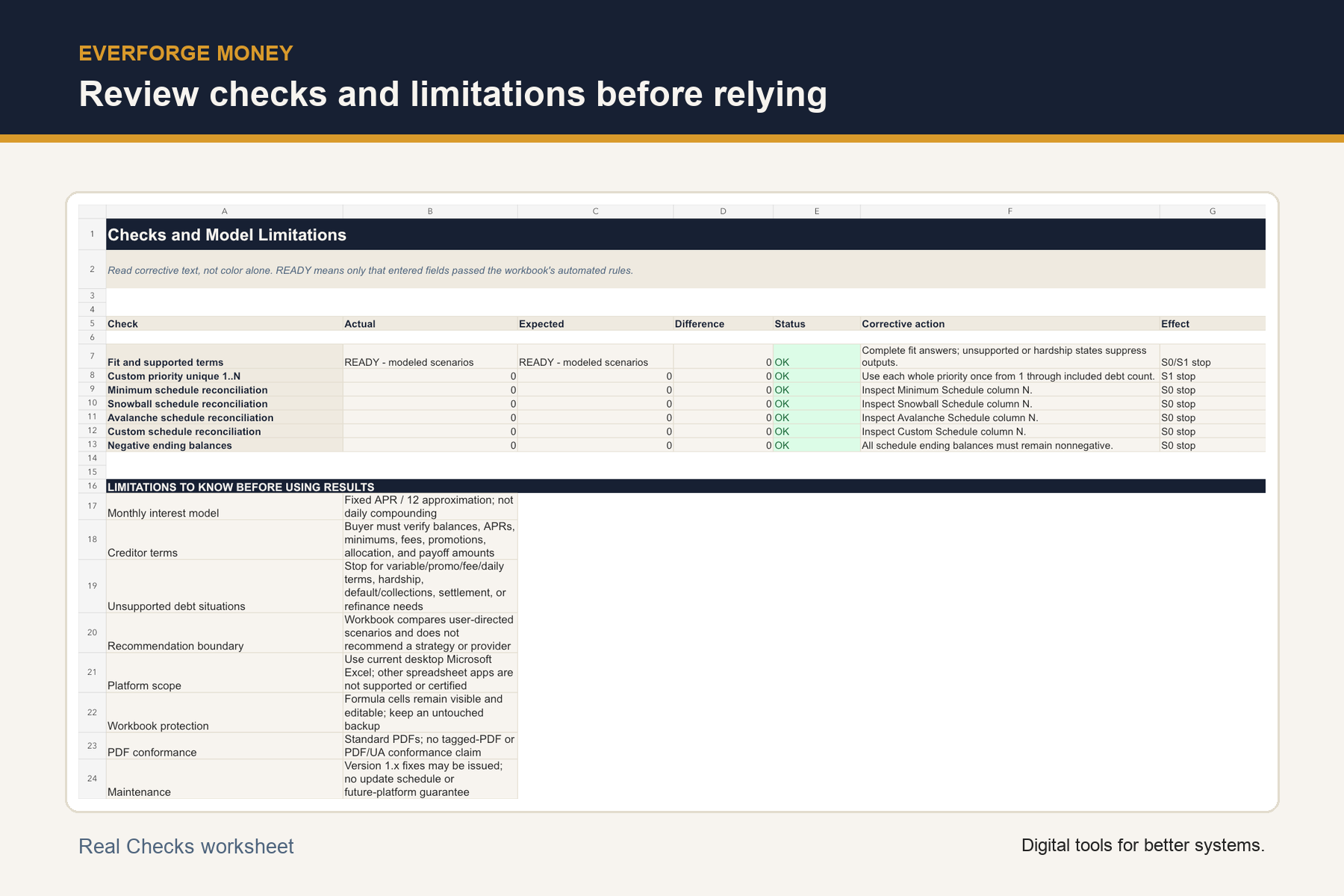Click the 'Corrective action' heading cell
1344x896 pixels.
click(1009, 323)
